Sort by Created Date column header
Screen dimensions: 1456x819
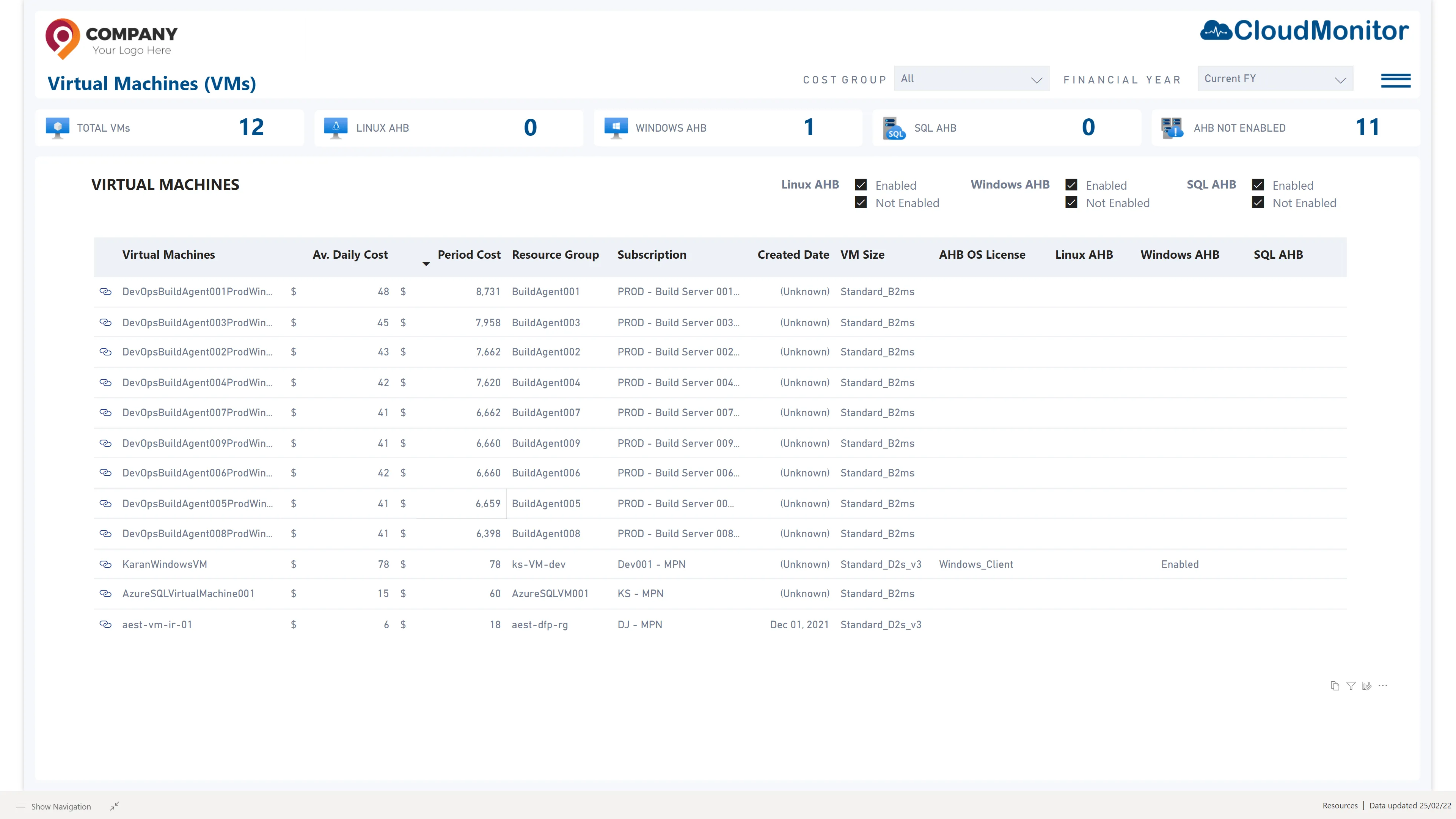[x=793, y=255]
